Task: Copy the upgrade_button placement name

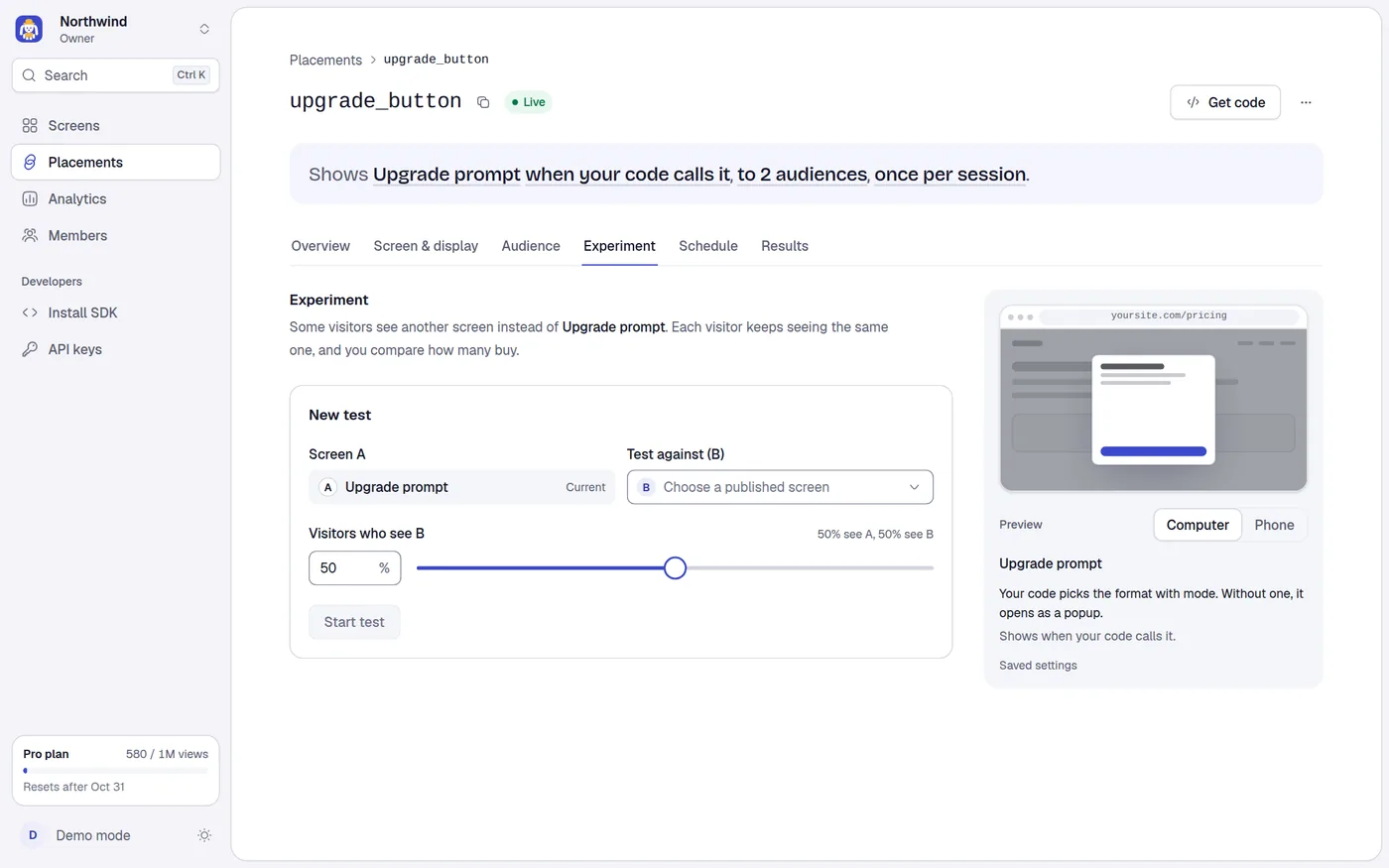Action: coord(483,102)
